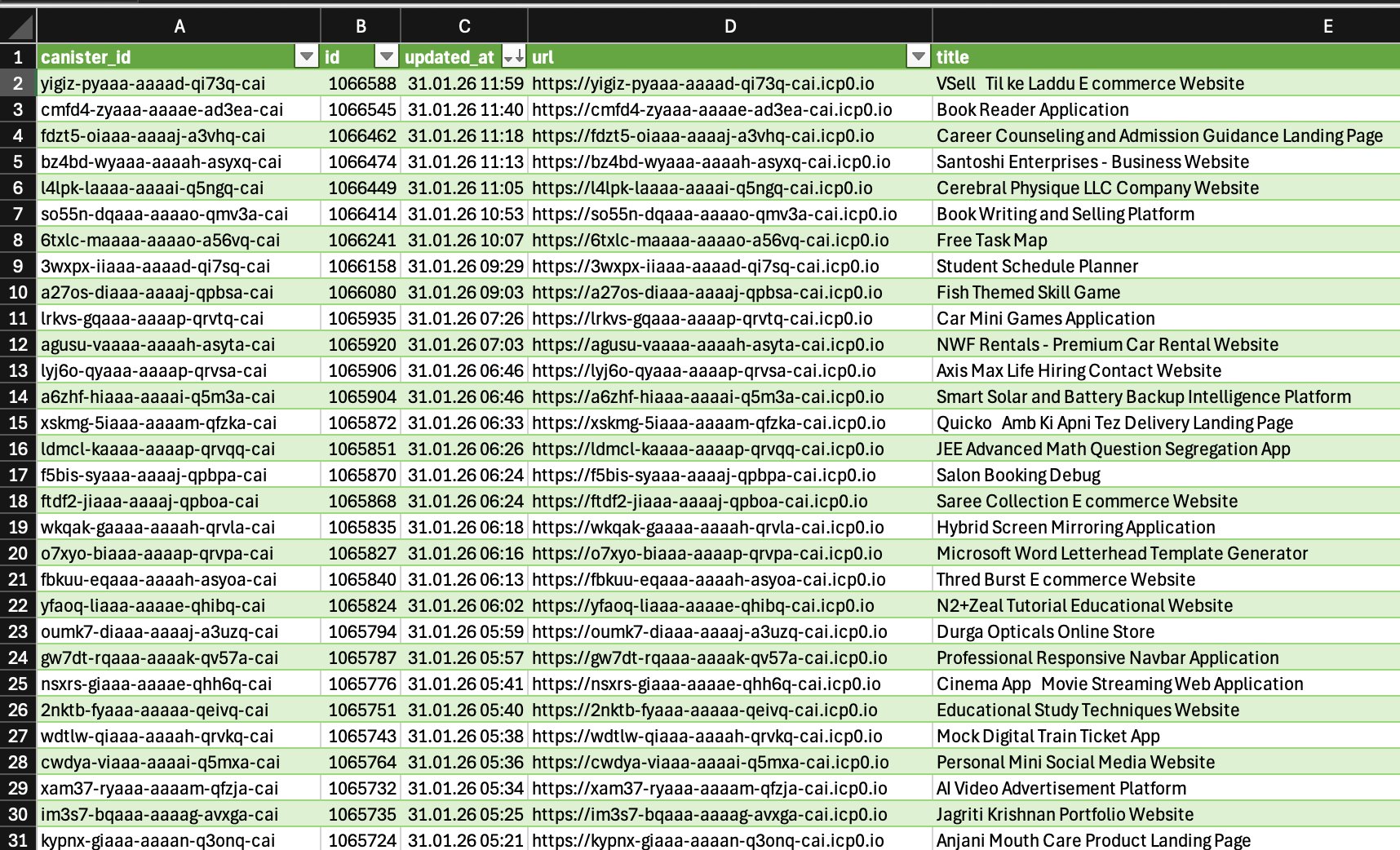Select updated_at cell '31.01.26 11:05'
1400x850 pixels.
[464, 188]
